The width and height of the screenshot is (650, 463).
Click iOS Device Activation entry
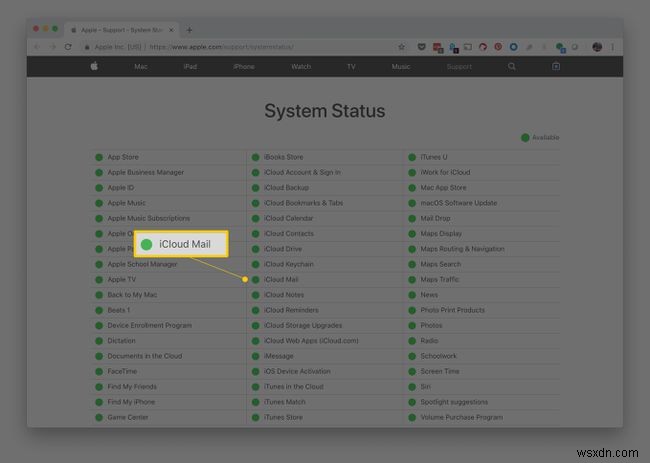tap(297, 372)
